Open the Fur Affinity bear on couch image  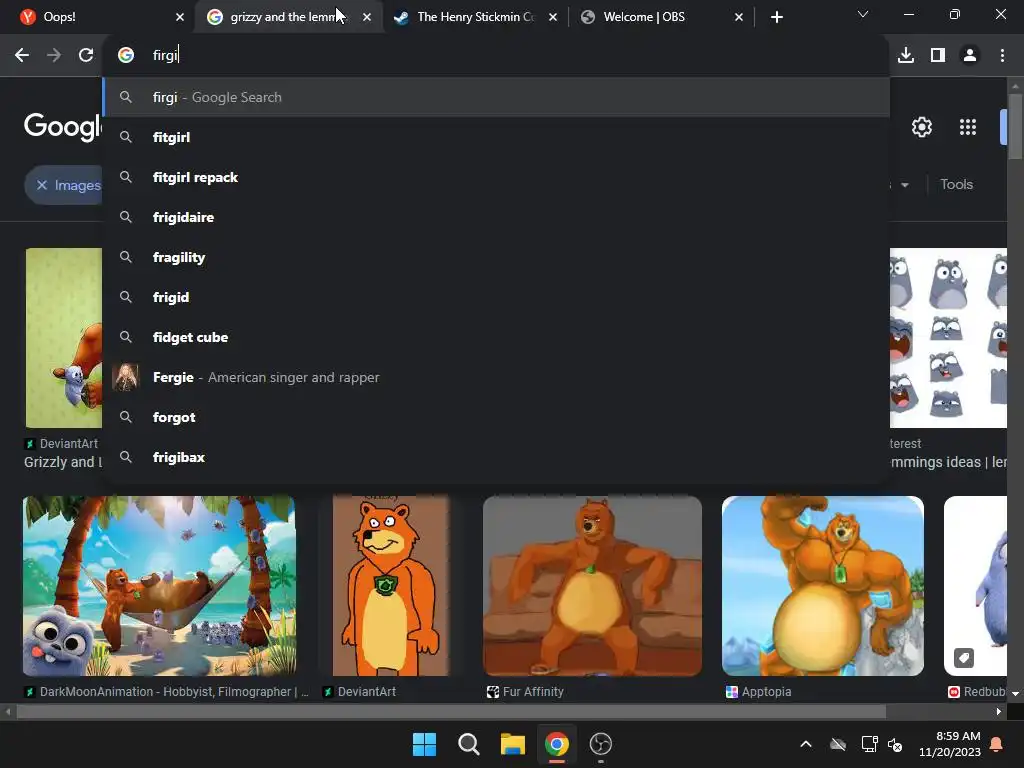(592, 586)
